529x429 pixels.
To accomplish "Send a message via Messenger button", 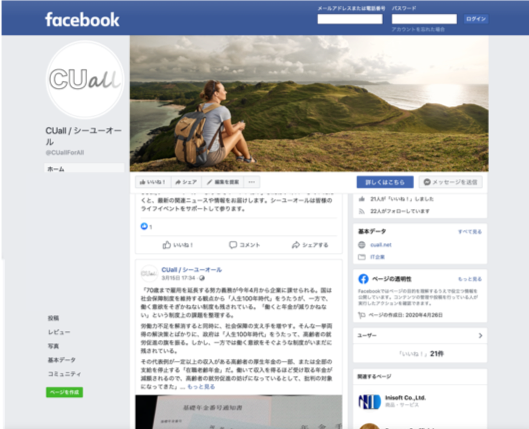I will pyautogui.click(x=450, y=182).
